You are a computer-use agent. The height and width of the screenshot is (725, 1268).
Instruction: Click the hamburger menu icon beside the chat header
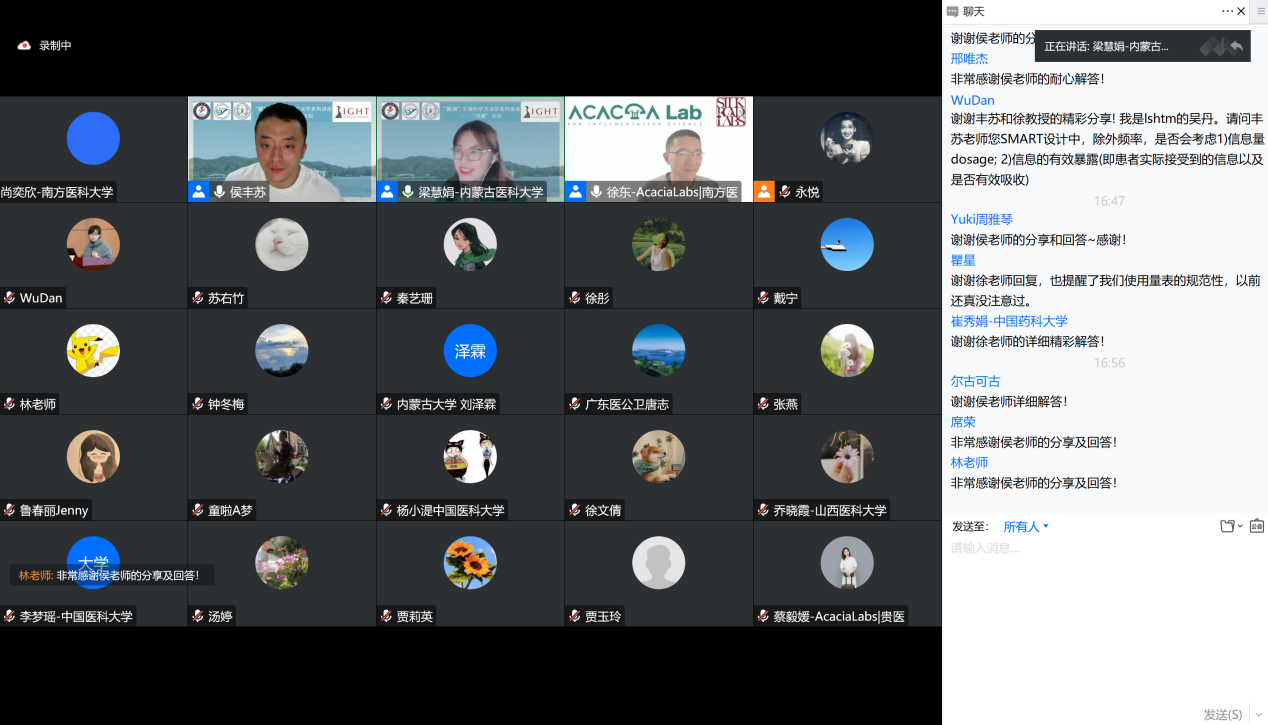point(1260,11)
